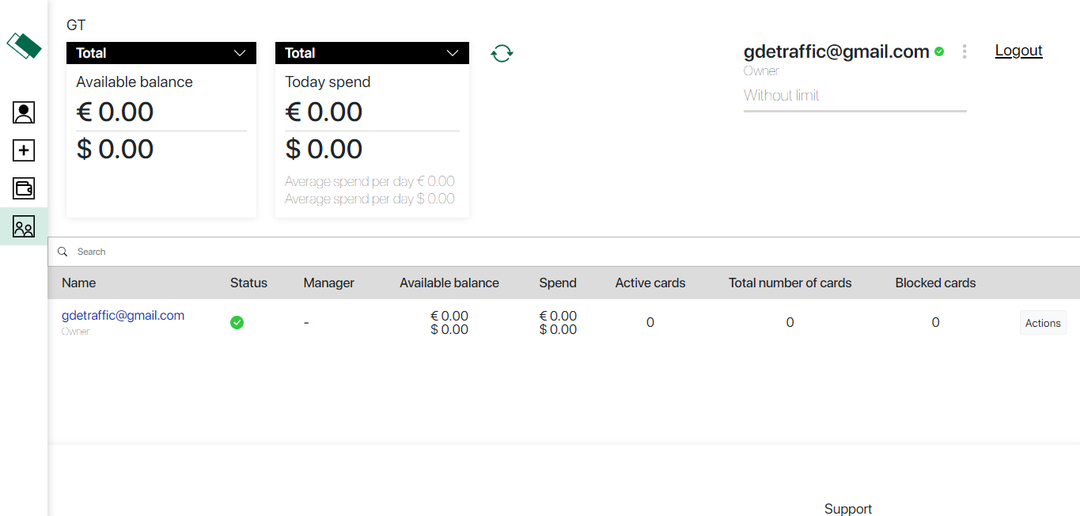Click the plus icon in sidebar

24,150
